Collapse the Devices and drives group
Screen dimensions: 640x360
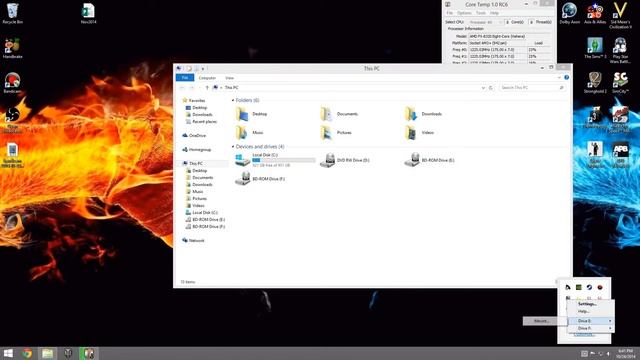click(233, 147)
